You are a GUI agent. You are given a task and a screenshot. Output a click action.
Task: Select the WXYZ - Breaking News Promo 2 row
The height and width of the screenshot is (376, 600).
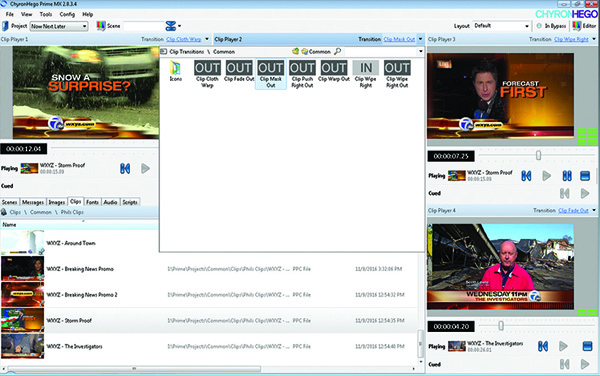tap(209, 295)
